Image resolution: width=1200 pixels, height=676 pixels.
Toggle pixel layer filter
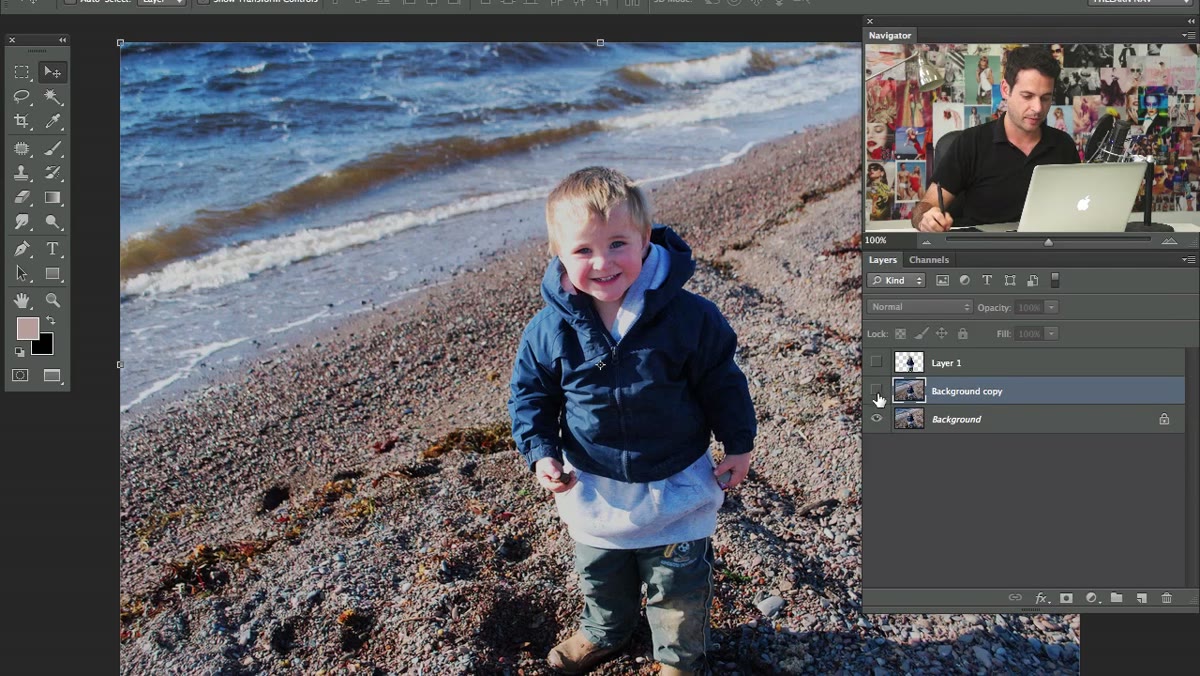coord(942,281)
